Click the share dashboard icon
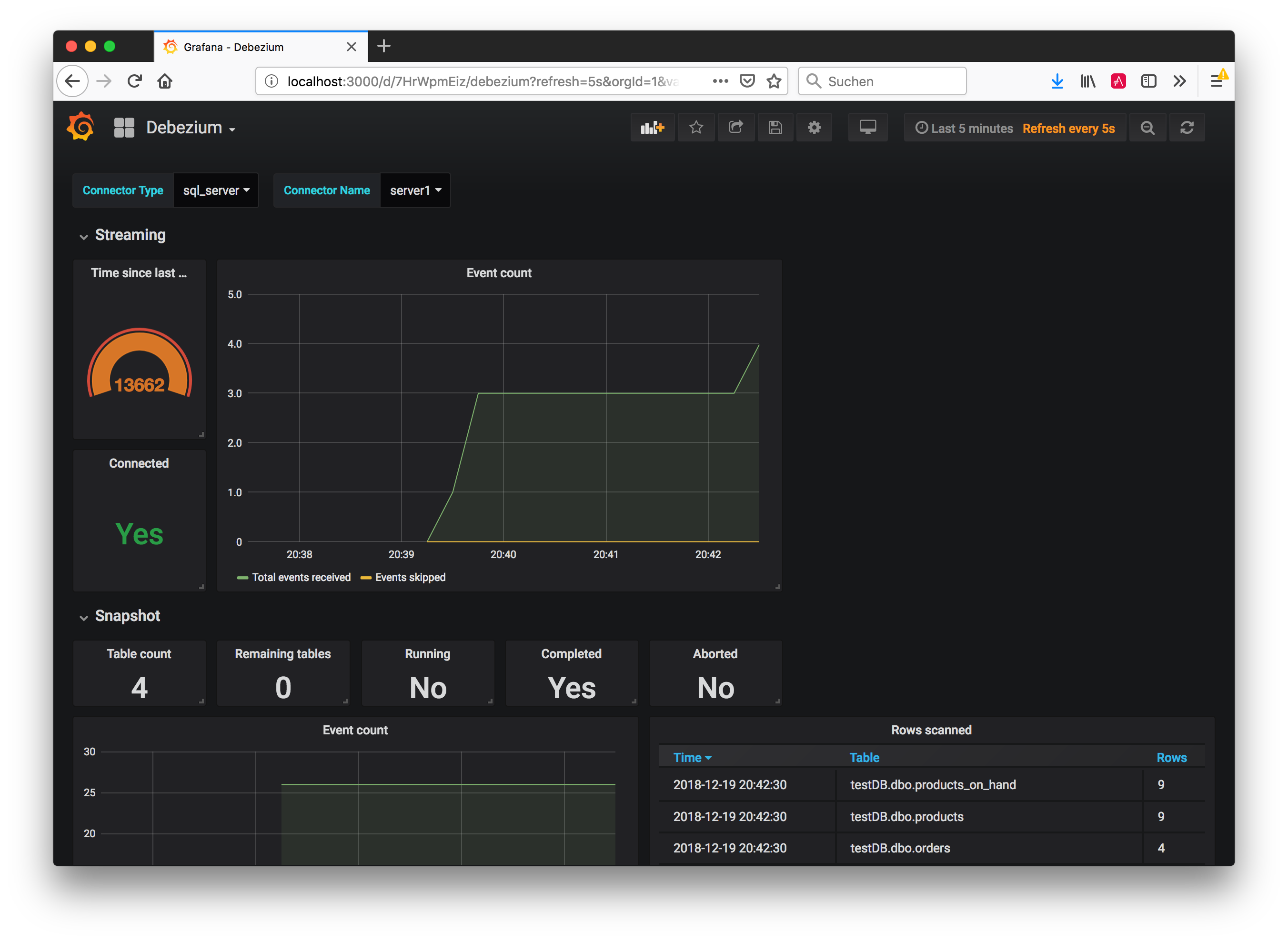1288x942 pixels. (735, 127)
